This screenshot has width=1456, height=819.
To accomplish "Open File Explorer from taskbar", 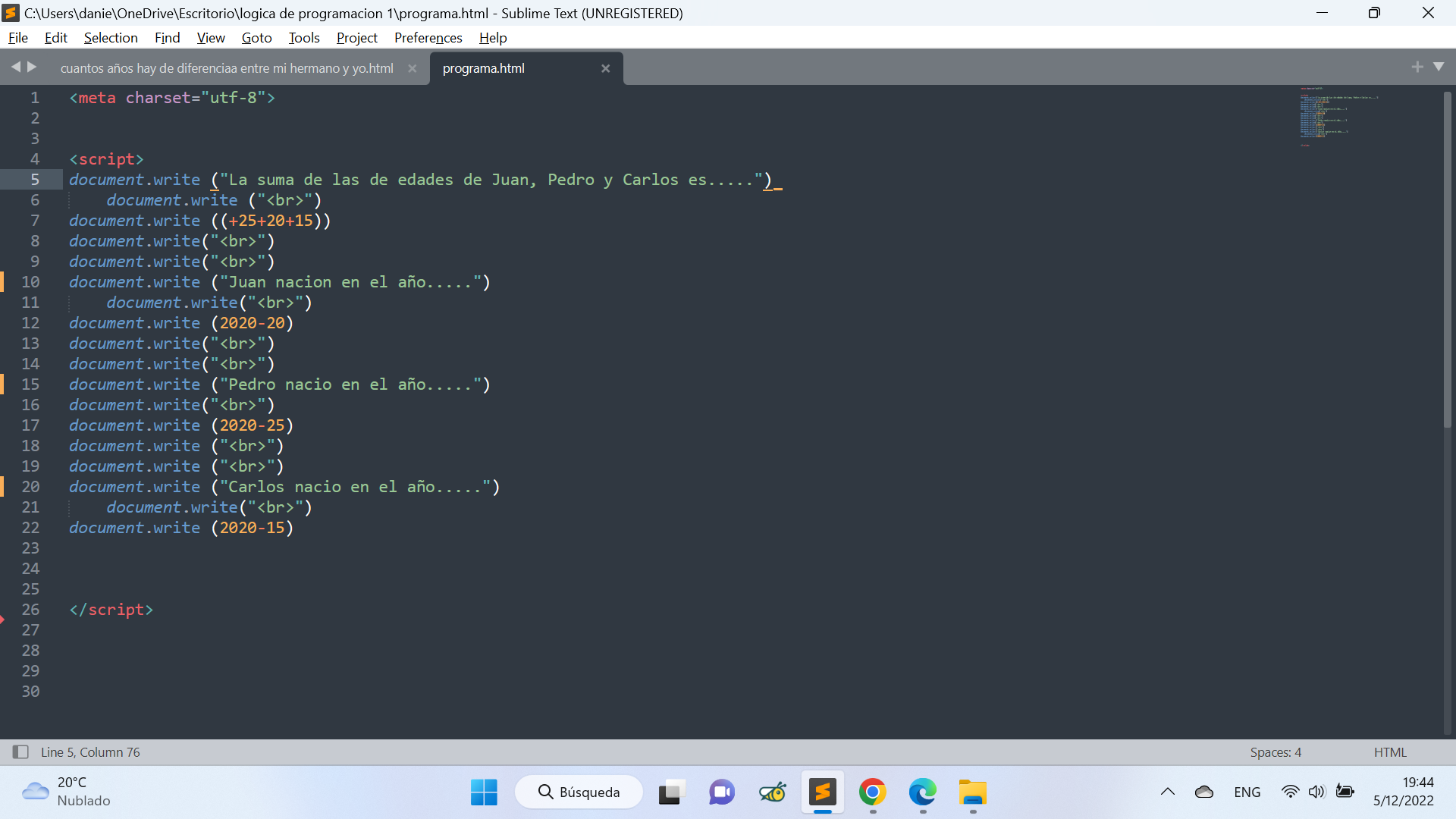I will click(972, 792).
